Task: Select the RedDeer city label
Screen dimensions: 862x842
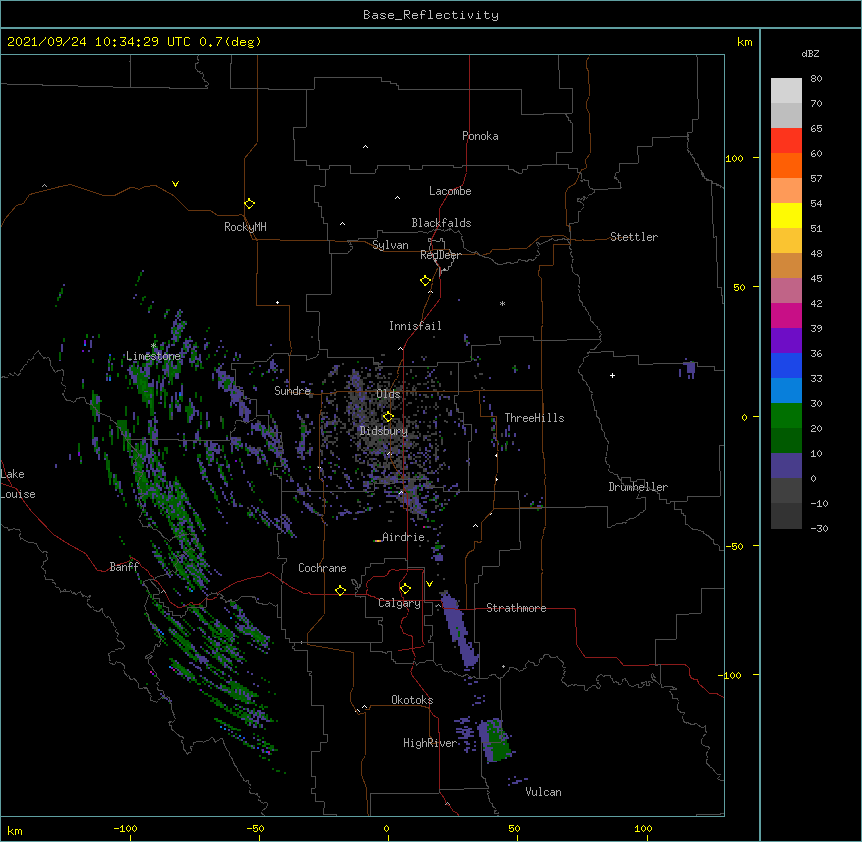Action: tap(440, 255)
